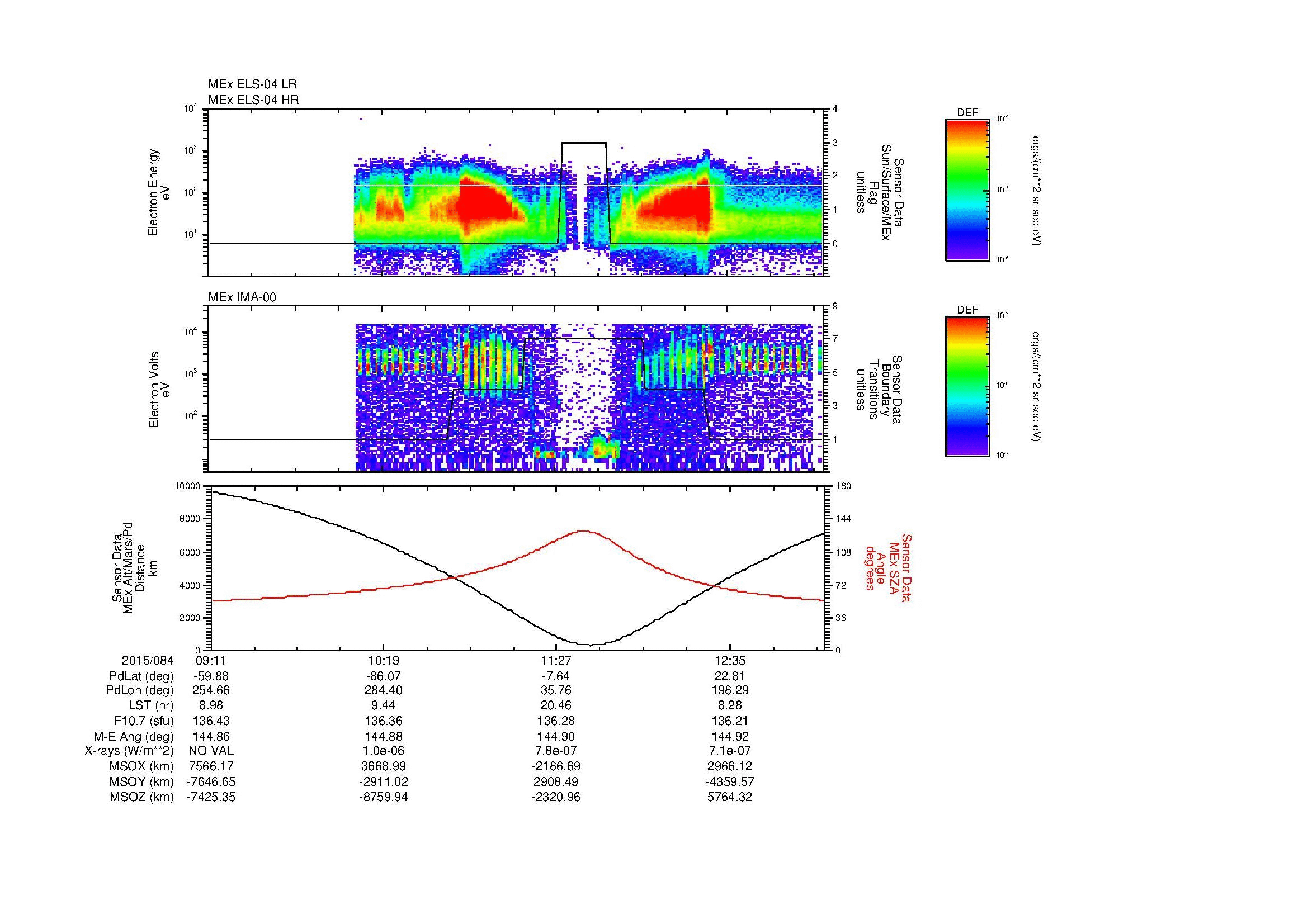
Task: Click the M-E Ang value '144.92'
Action: tap(730, 736)
